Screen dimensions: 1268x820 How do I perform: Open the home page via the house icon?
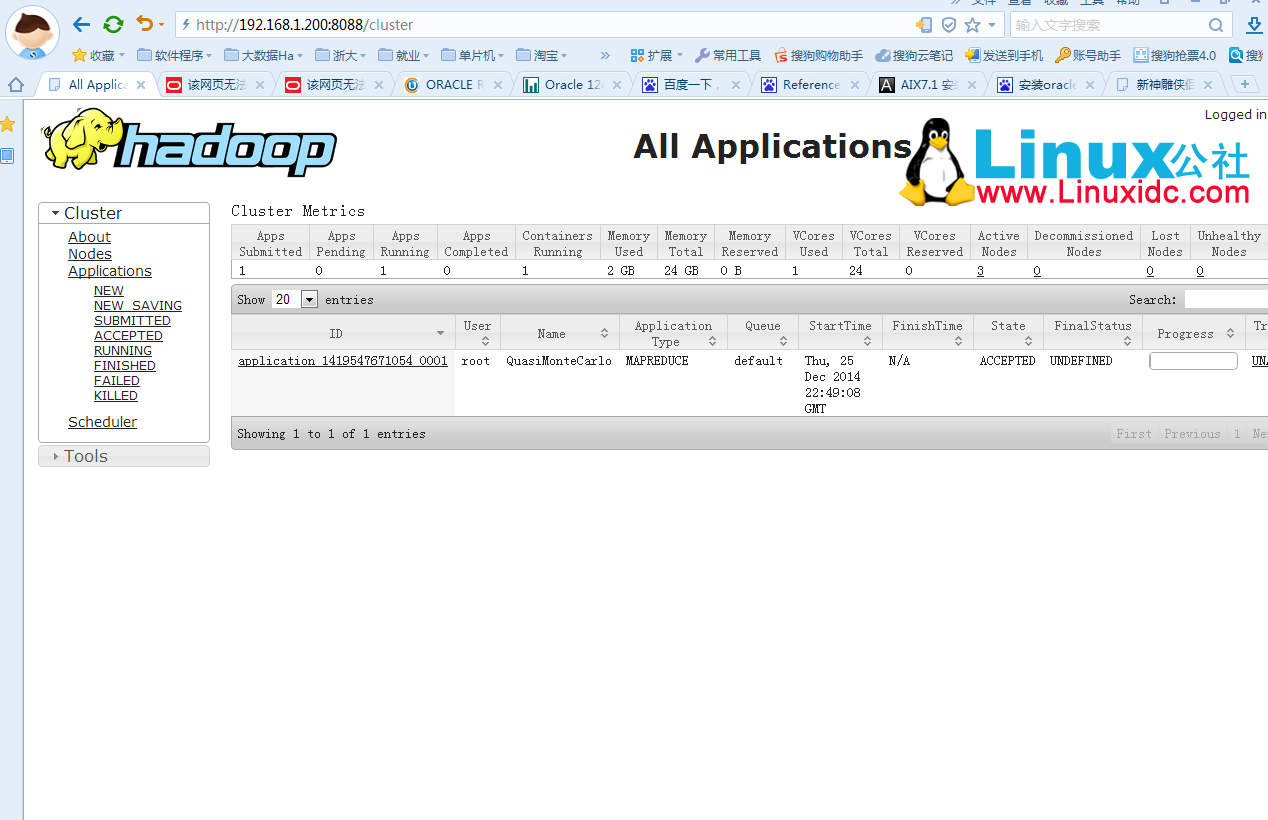point(15,84)
